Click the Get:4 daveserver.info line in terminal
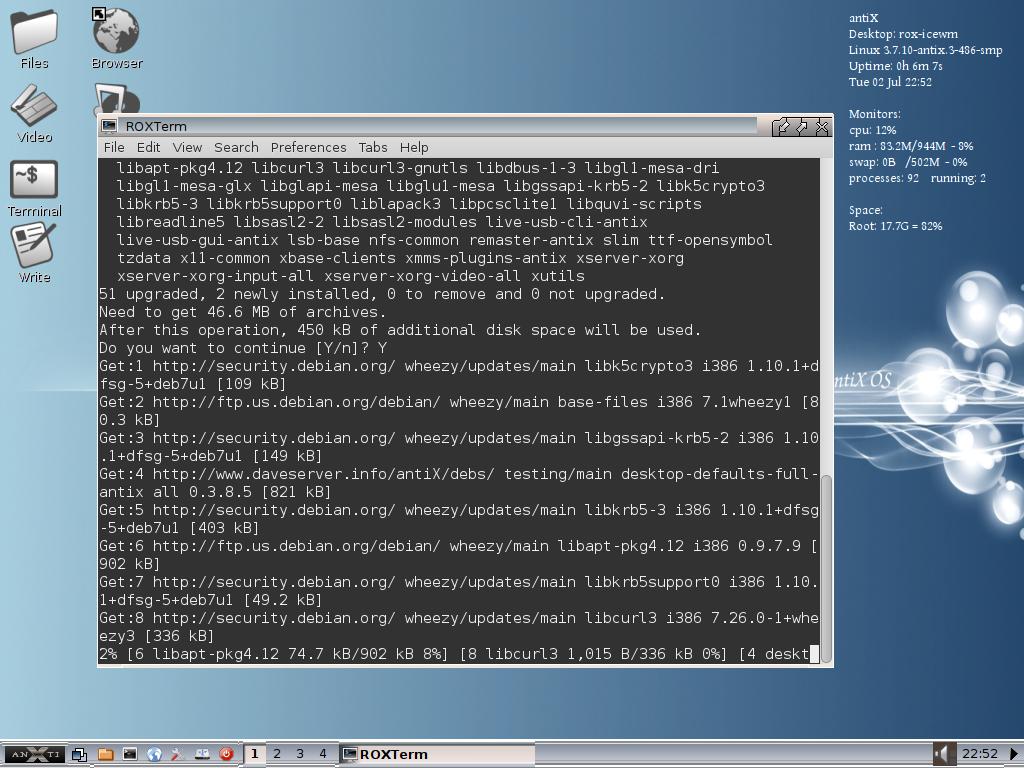1024x768 pixels. 458,483
